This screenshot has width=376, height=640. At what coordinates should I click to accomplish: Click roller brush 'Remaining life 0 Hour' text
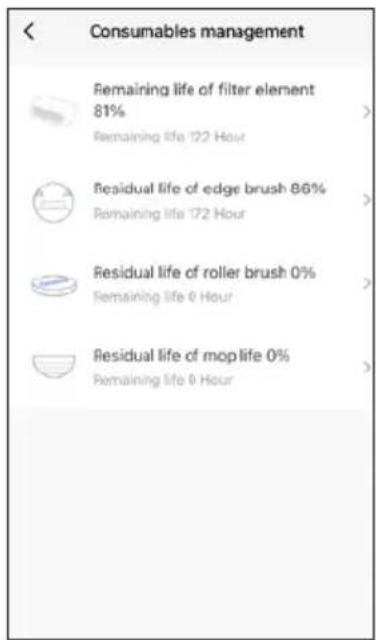coord(163,297)
